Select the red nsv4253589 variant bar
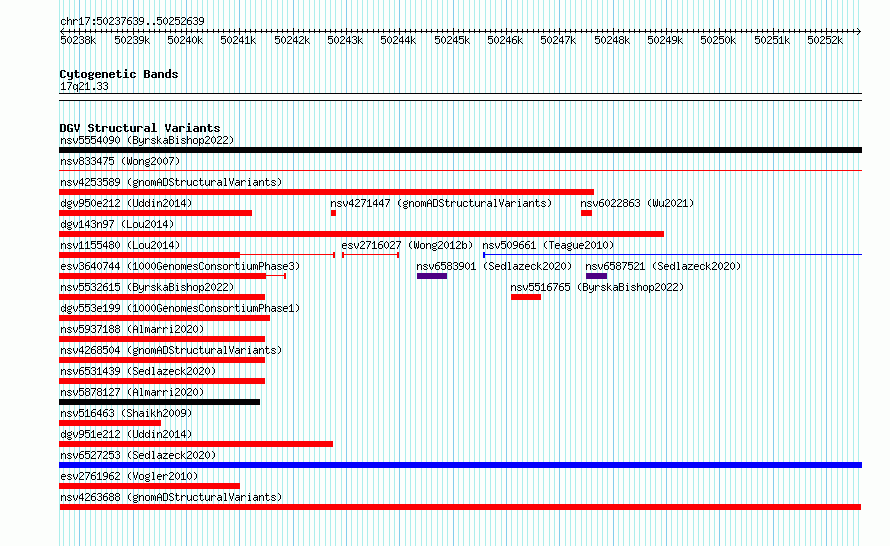Screen dimensions: 890x546 click(326, 192)
